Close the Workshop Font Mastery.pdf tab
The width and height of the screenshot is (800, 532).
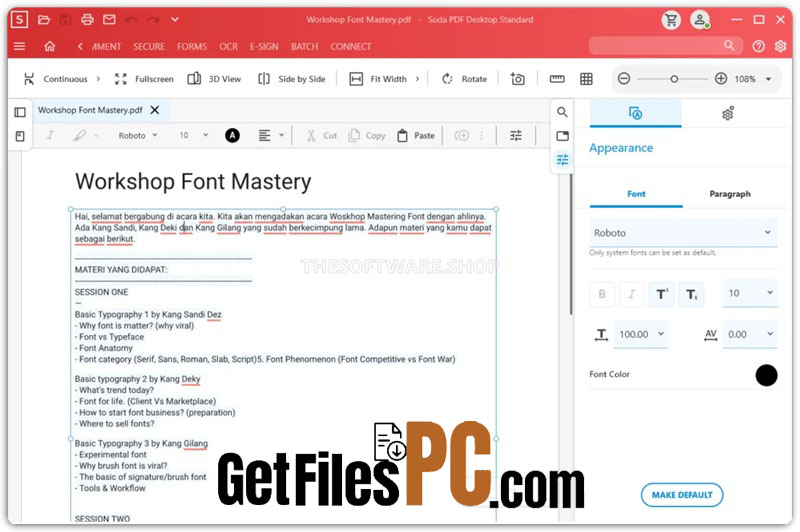(155, 110)
